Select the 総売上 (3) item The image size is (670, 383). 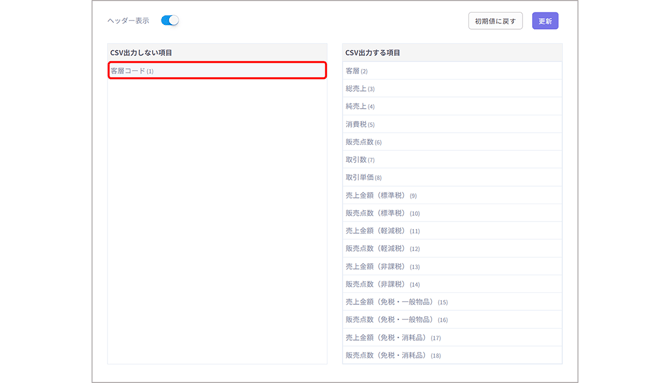tap(452, 88)
